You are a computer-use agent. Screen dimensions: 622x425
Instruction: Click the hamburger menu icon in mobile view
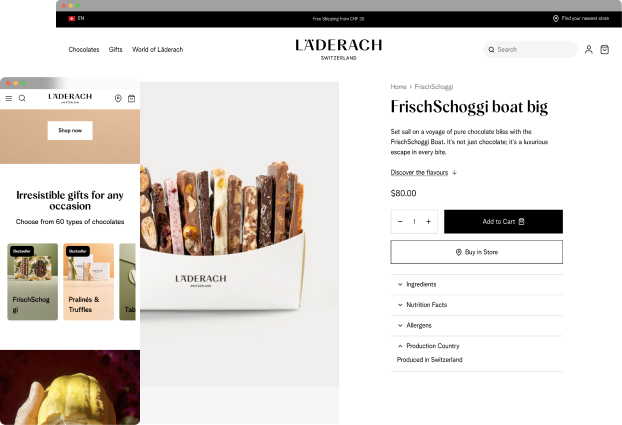9,98
